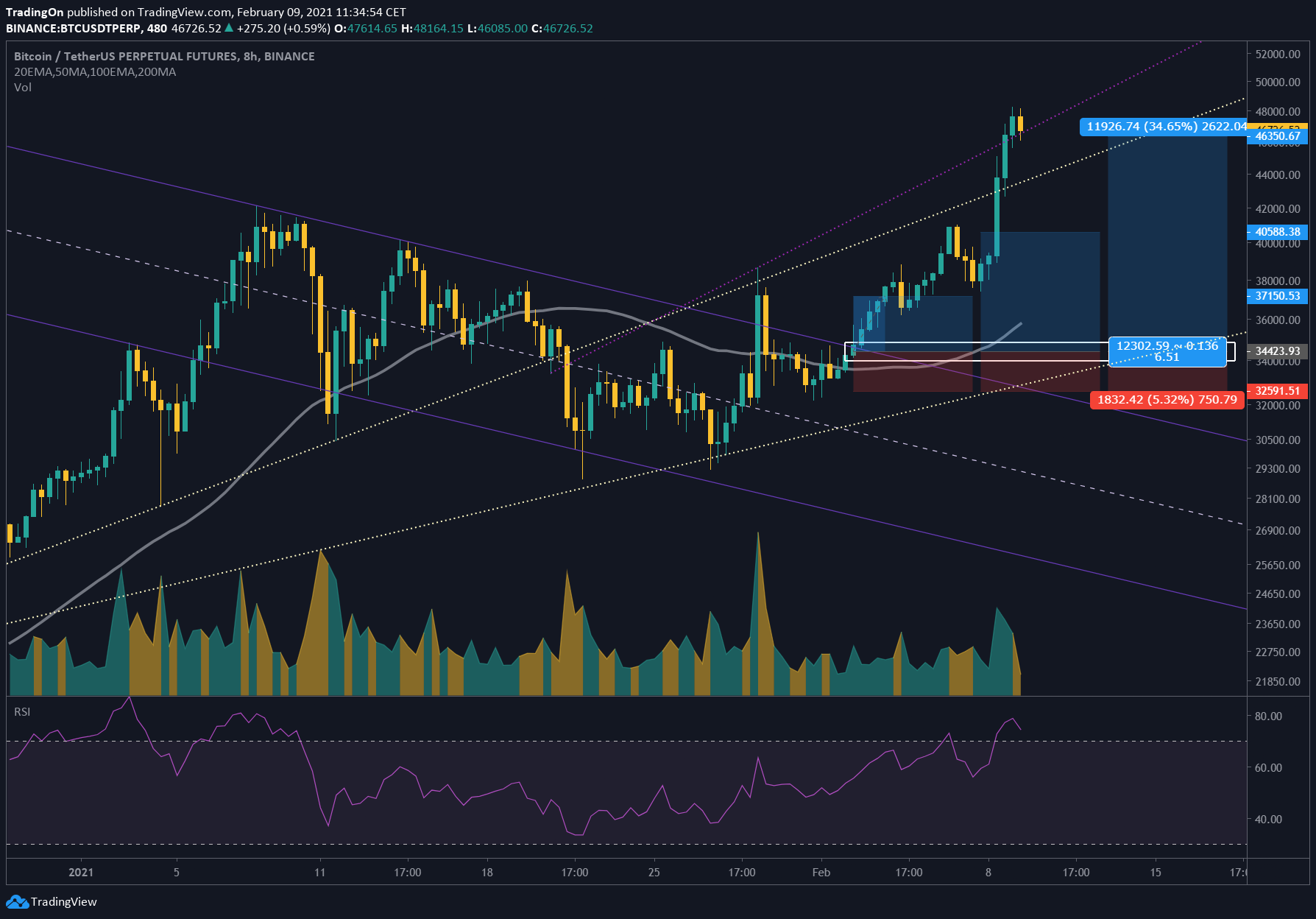Click the 26900.00 price scale label
The height and width of the screenshot is (919, 1316).
coord(1278,531)
